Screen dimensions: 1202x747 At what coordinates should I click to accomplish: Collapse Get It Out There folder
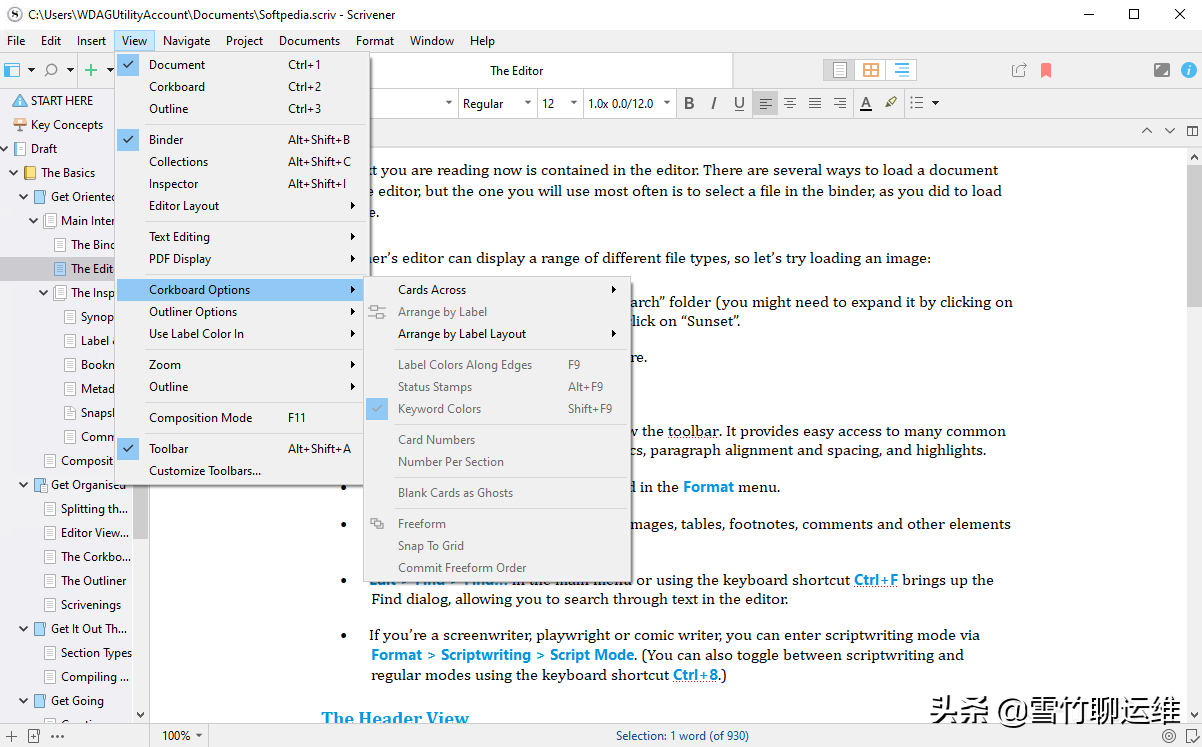click(x=24, y=629)
